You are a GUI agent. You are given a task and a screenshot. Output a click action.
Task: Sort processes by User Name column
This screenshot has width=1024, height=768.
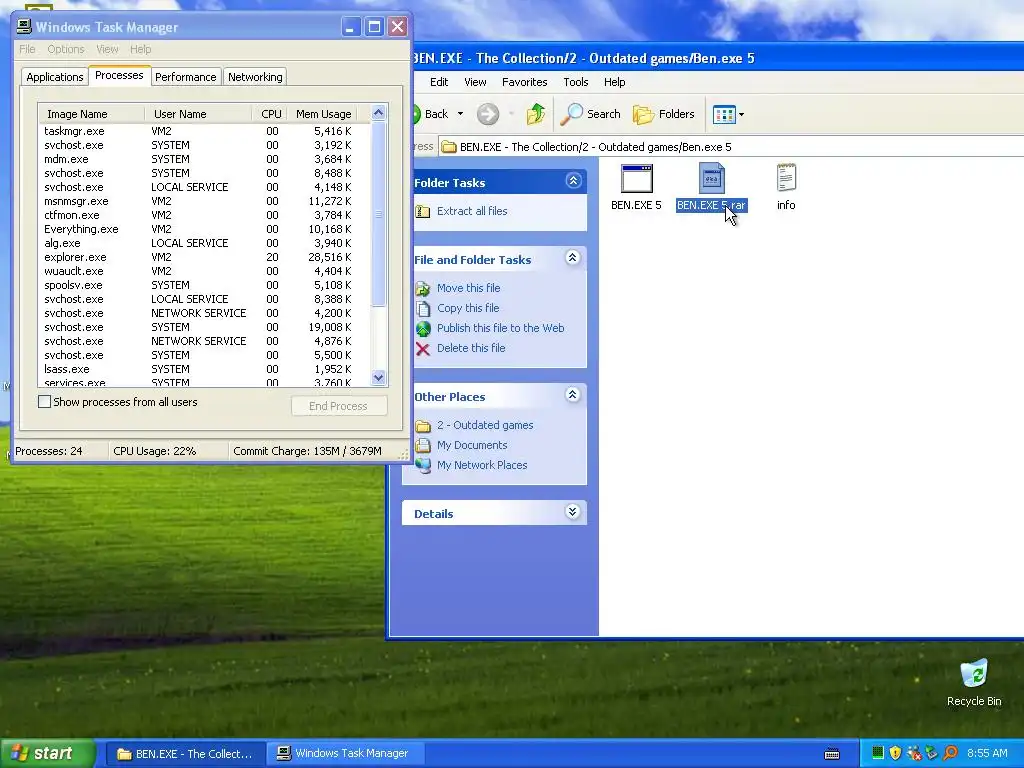click(198, 114)
